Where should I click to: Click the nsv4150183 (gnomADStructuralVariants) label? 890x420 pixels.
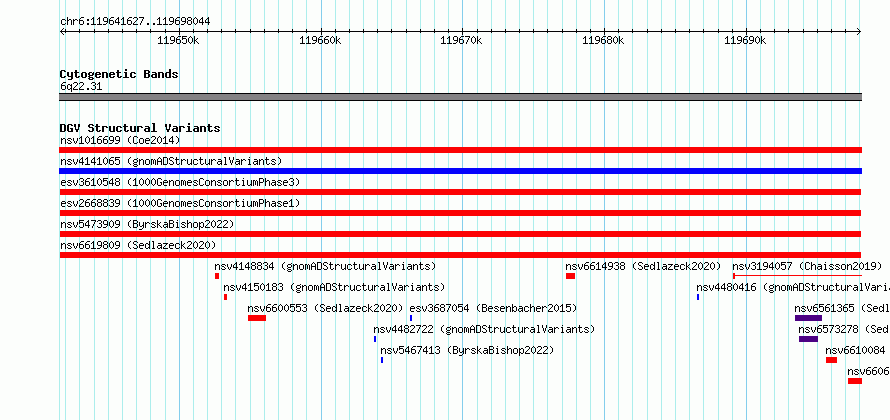point(334,287)
